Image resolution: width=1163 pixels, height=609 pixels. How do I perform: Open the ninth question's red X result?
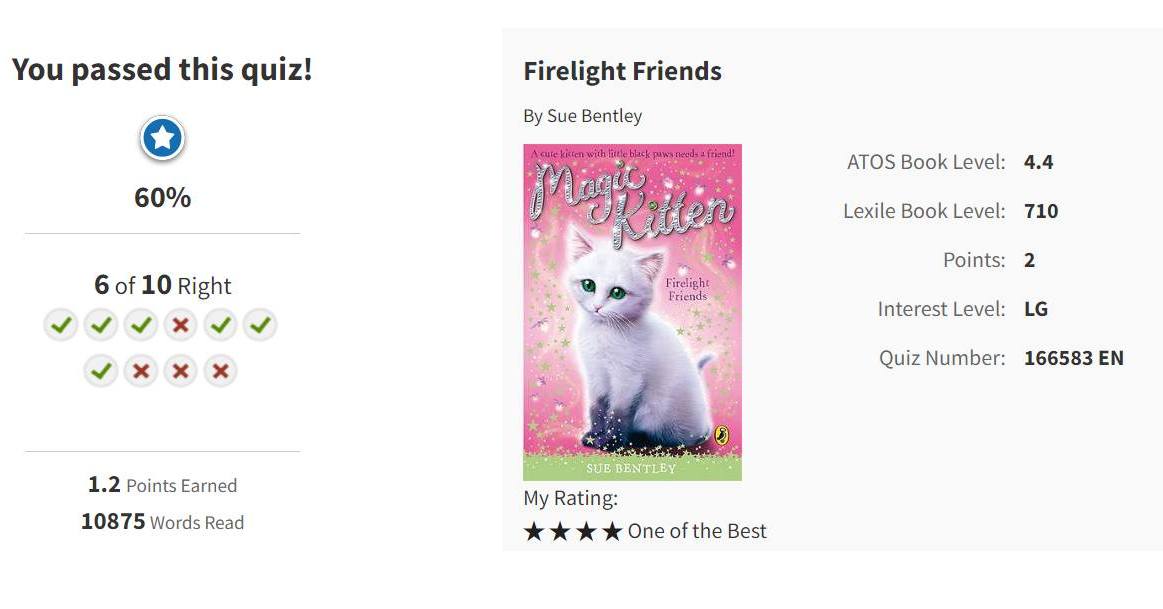click(x=180, y=370)
